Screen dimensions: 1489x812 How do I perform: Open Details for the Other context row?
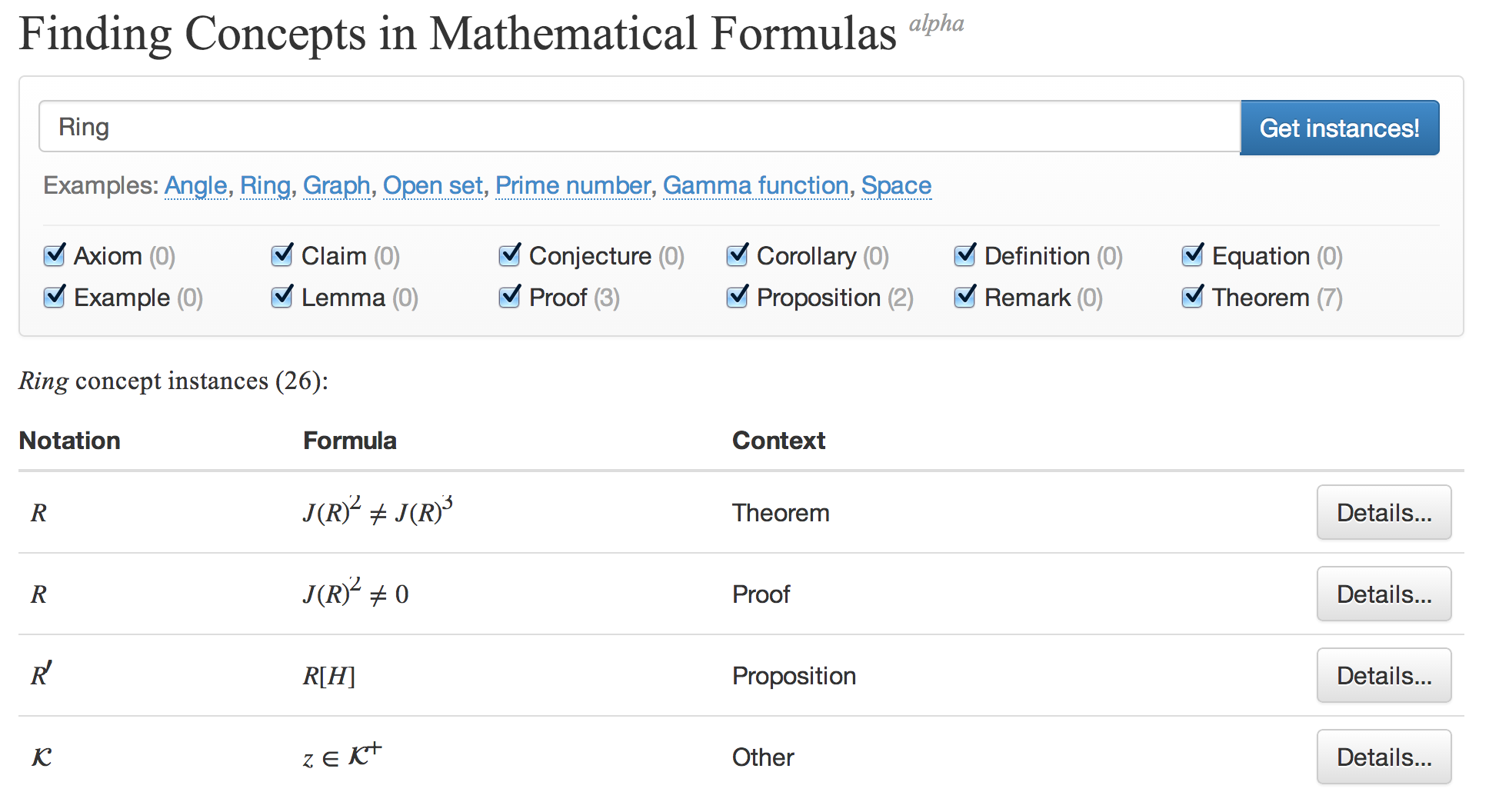coord(1383,757)
